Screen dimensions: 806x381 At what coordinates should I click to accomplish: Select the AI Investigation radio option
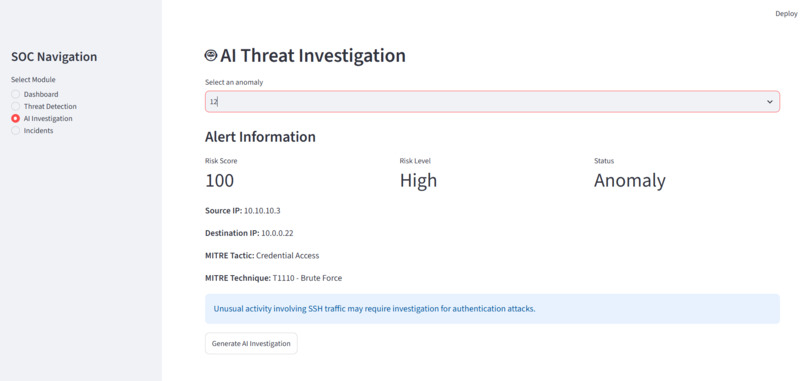tap(42, 118)
